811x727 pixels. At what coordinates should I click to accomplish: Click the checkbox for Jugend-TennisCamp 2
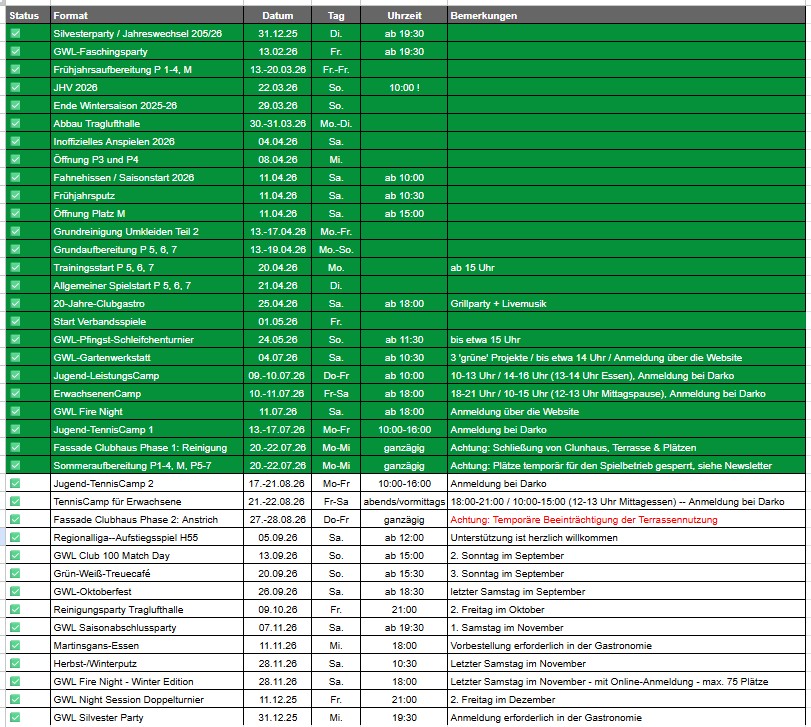coord(16,483)
